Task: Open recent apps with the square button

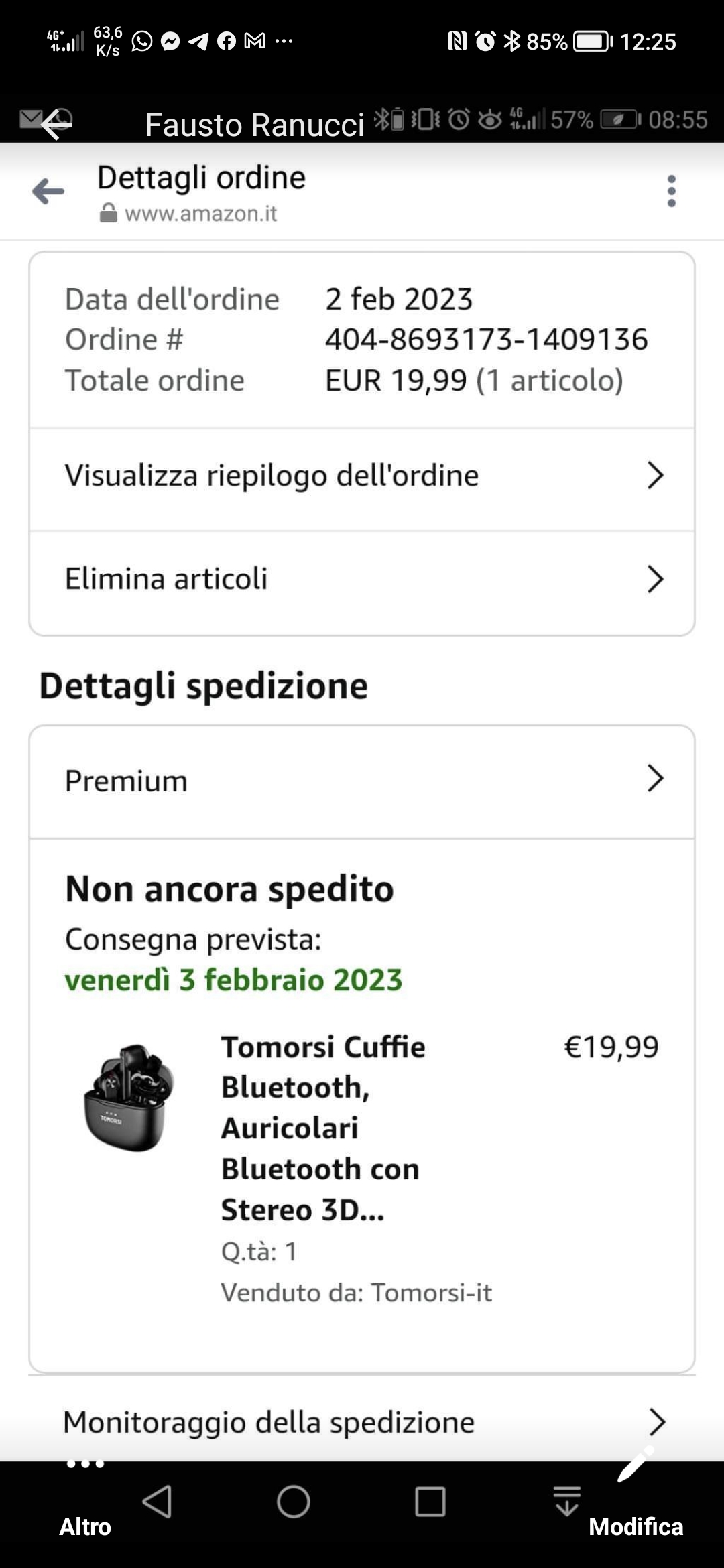Action: point(430,1501)
